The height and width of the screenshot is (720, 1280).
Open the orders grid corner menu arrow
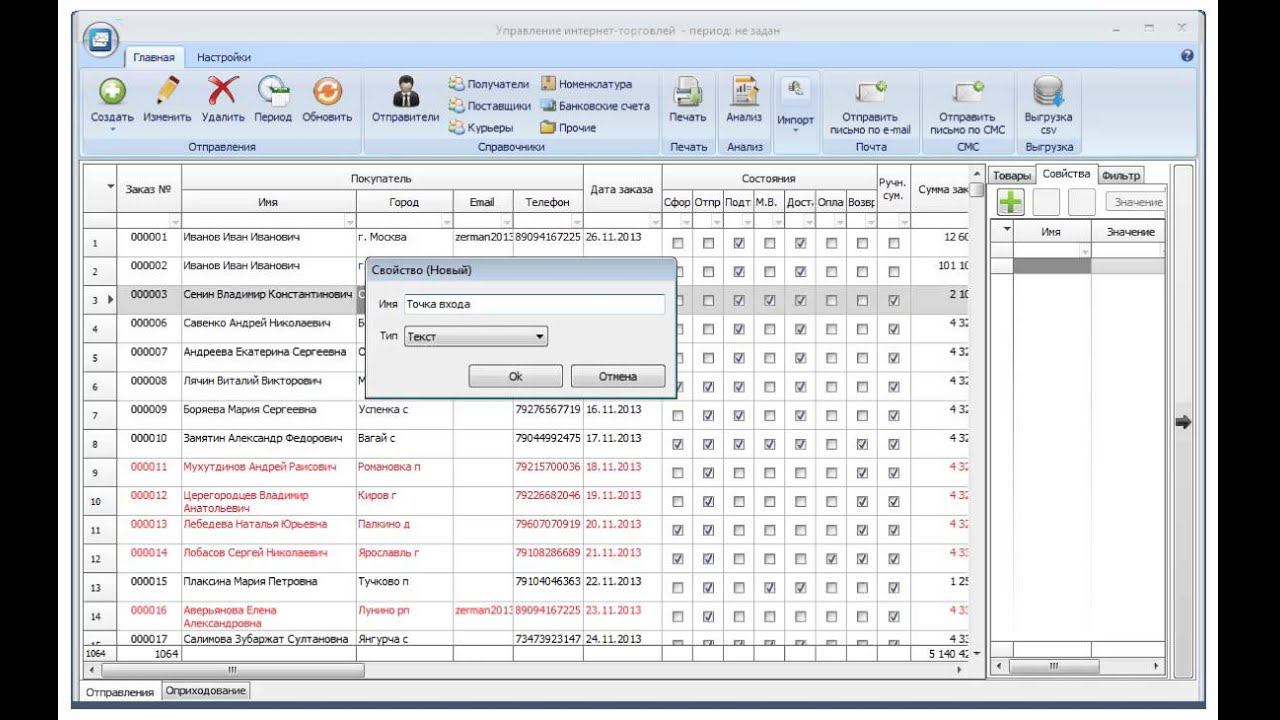pos(111,187)
